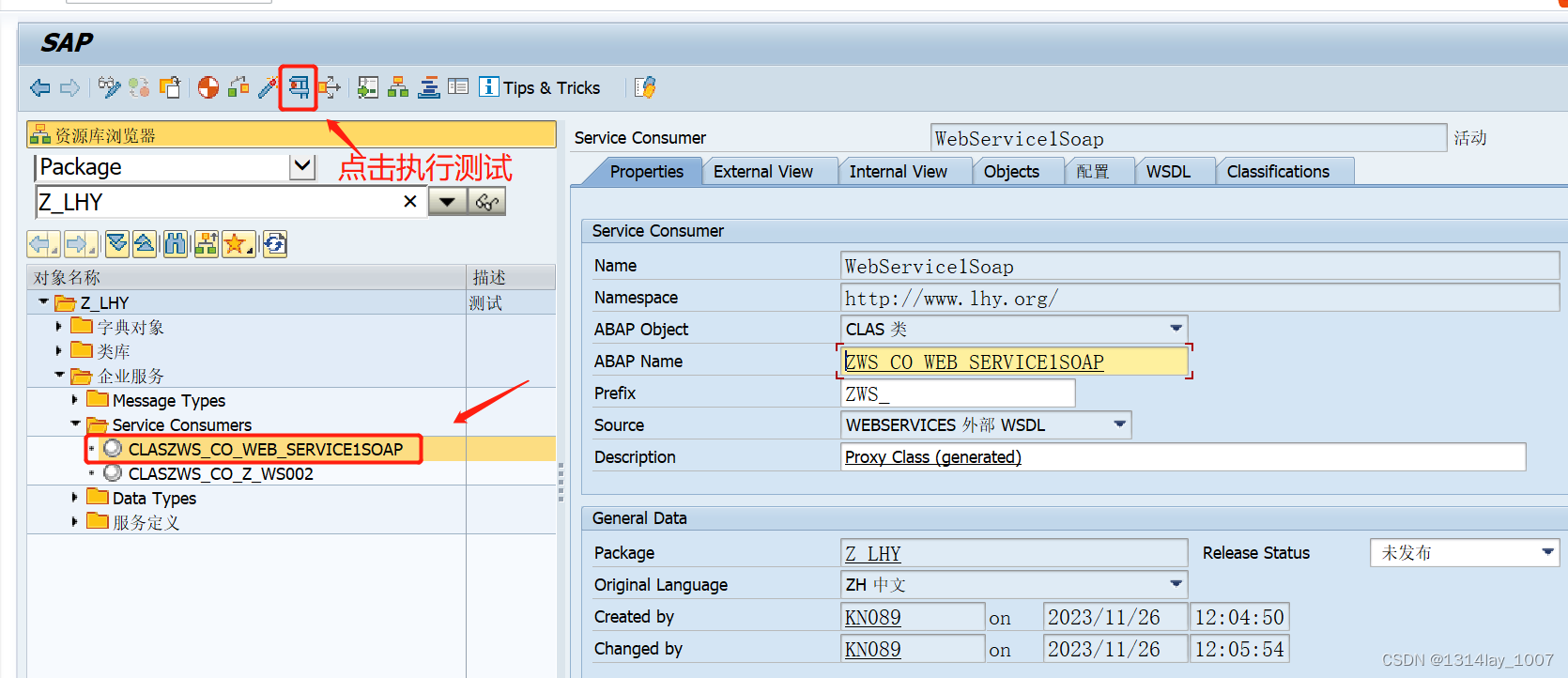This screenshot has height=678, width=1568.
Task: Open the ZWS_CO_WEB_SERVICE1SOAP ABAP name link
Action: point(975,362)
